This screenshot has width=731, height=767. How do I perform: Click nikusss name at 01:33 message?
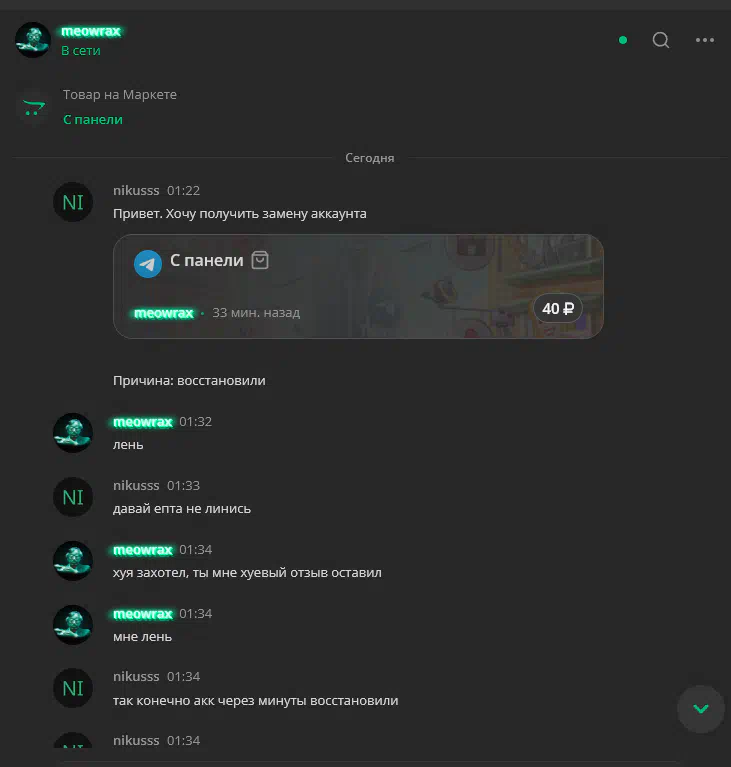[x=136, y=485]
